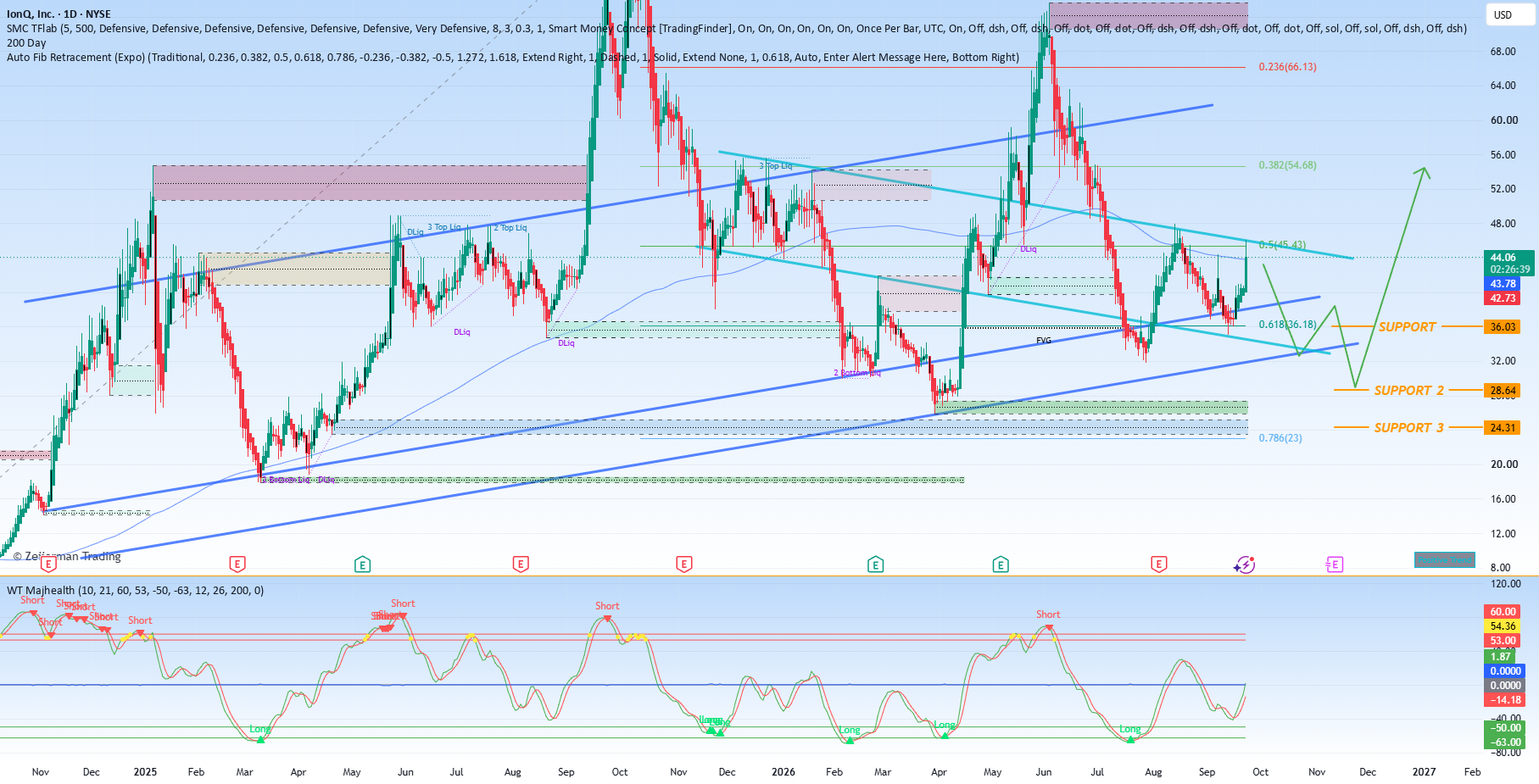Click the green earnings marker near May 2026
1539x784 pixels.
pyautogui.click(x=1001, y=564)
